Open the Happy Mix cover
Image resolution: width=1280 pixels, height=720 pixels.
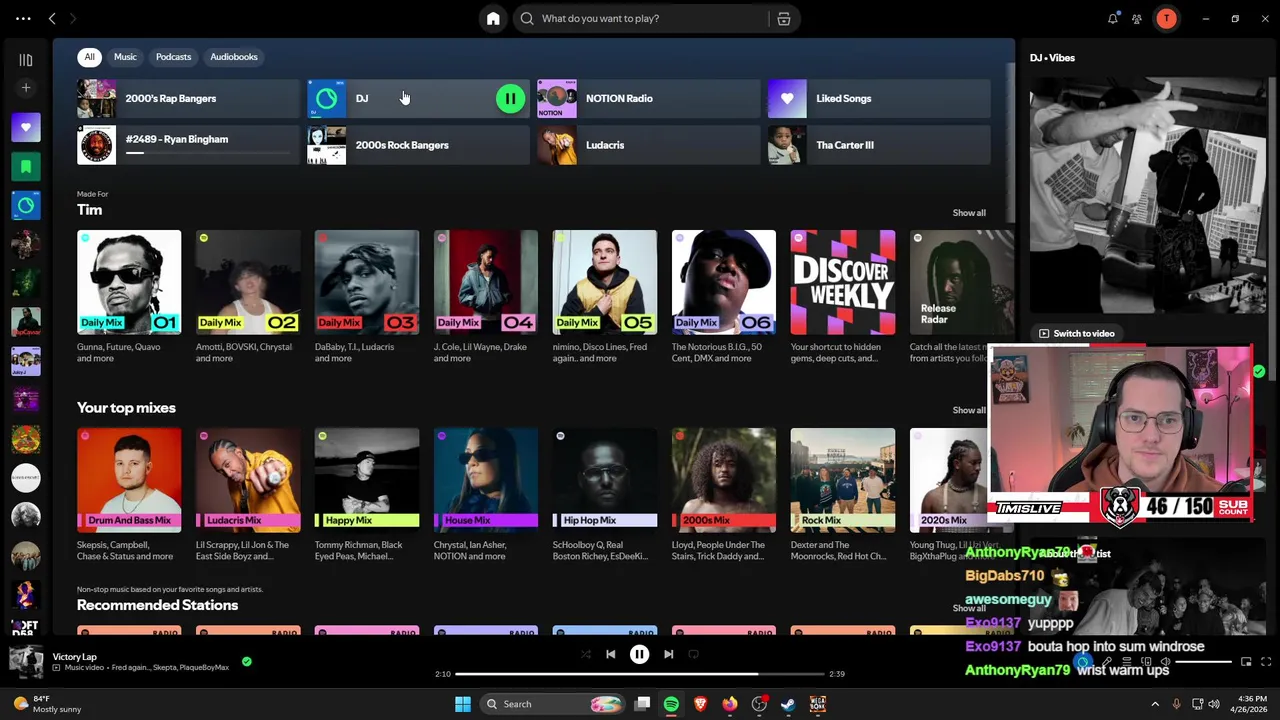(x=367, y=480)
